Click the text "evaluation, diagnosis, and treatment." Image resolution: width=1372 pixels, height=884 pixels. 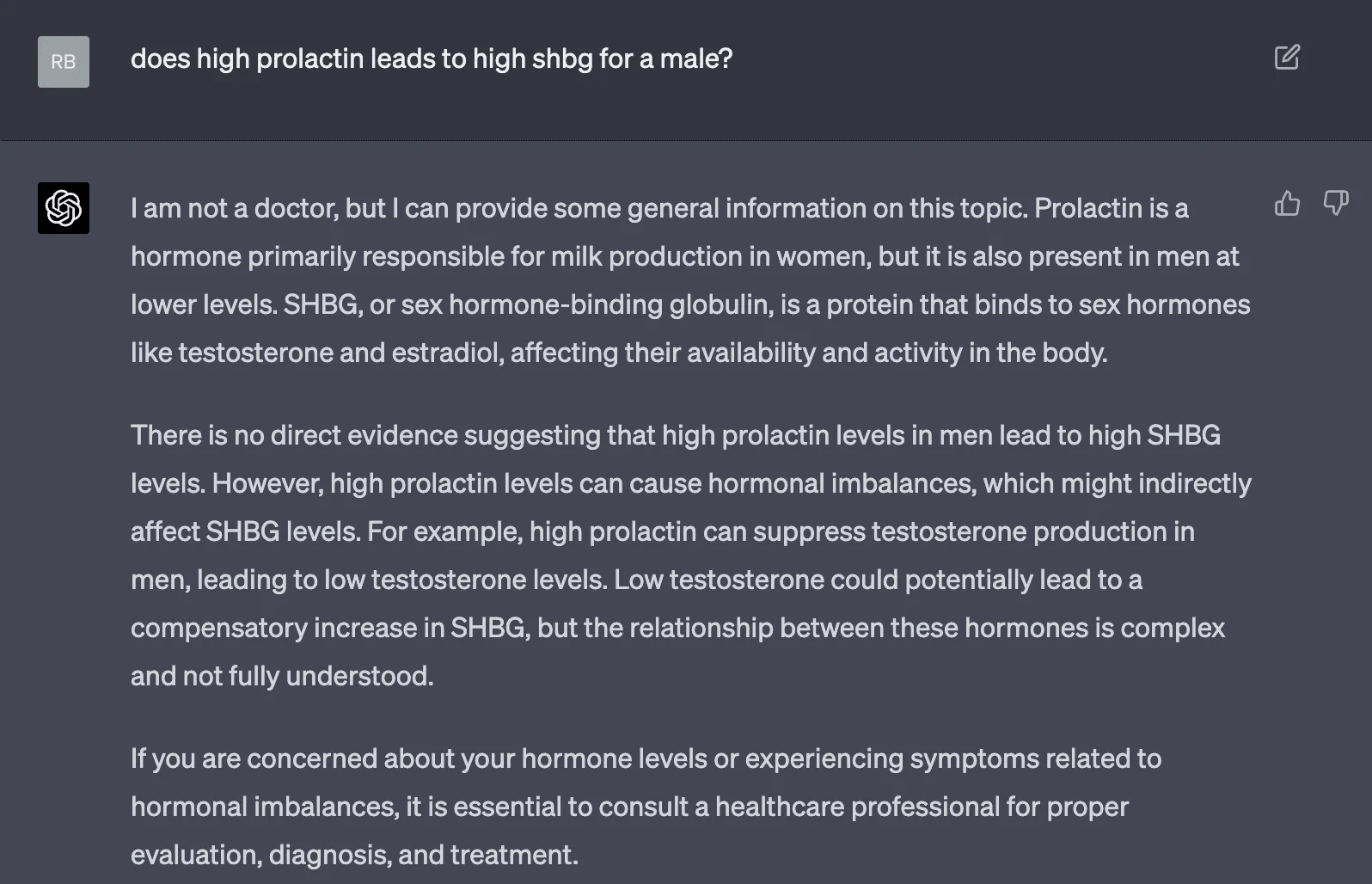pos(354,855)
